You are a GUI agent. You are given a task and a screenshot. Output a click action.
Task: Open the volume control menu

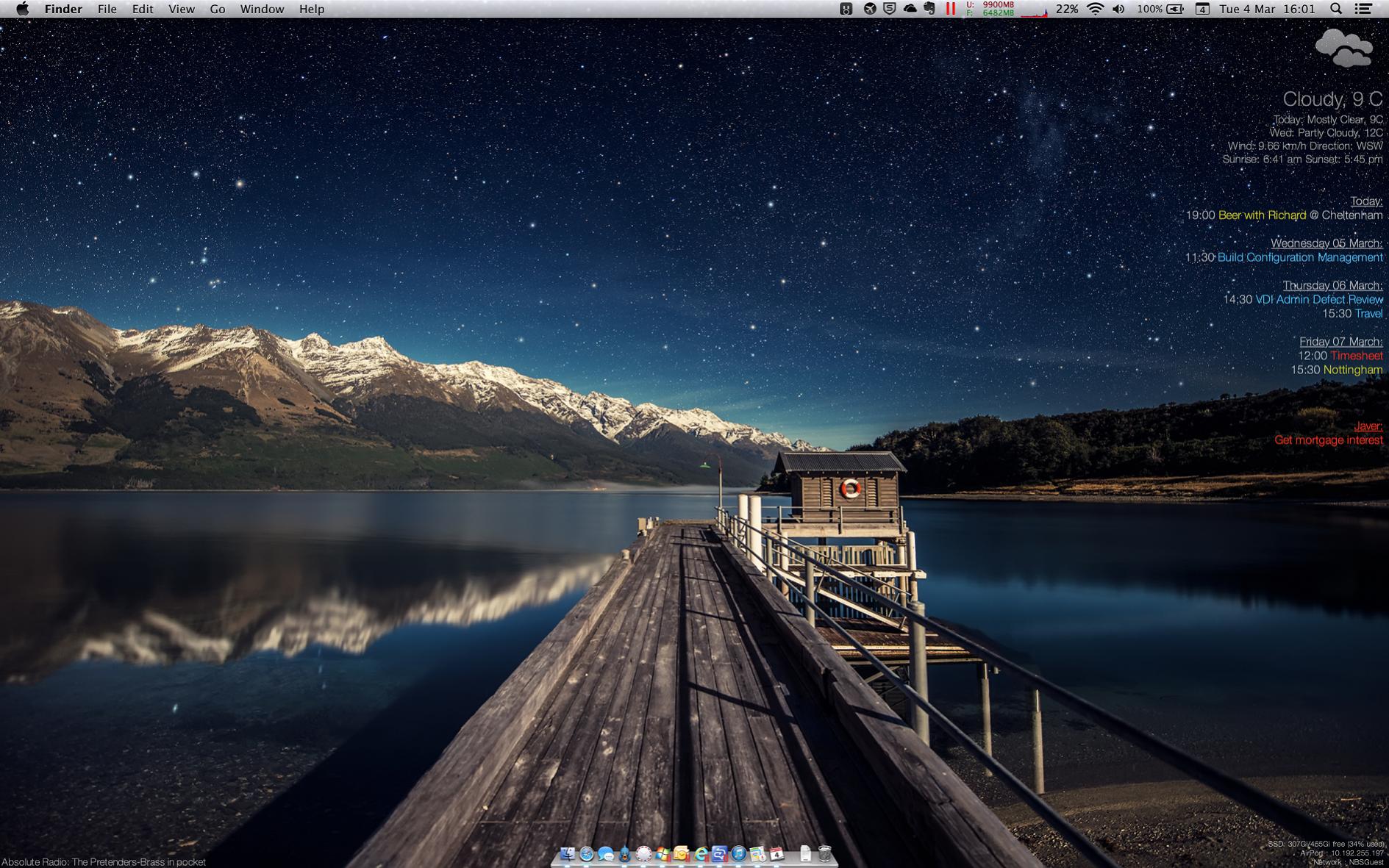pyautogui.click(x=1118, y=9)
